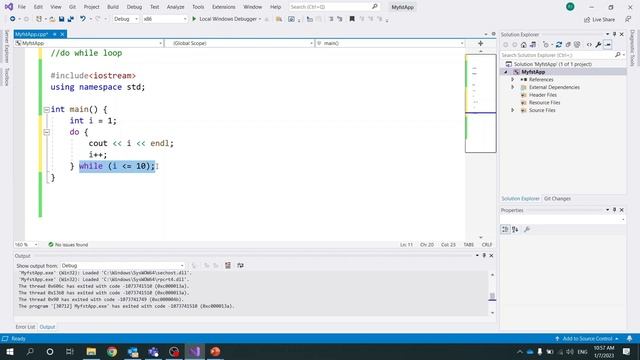The height and width of the screenshot is (360, 640).
Task: Collapse the MyfstApp project node
Action: (506, 72)
